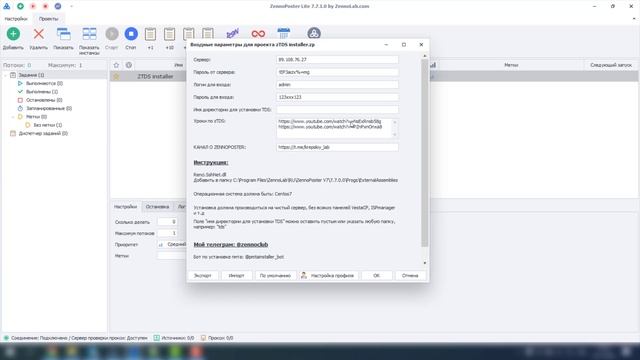Screen dimensions: 640x360
Task: Click the purple round icon in title bar
Action: (58, 6)
